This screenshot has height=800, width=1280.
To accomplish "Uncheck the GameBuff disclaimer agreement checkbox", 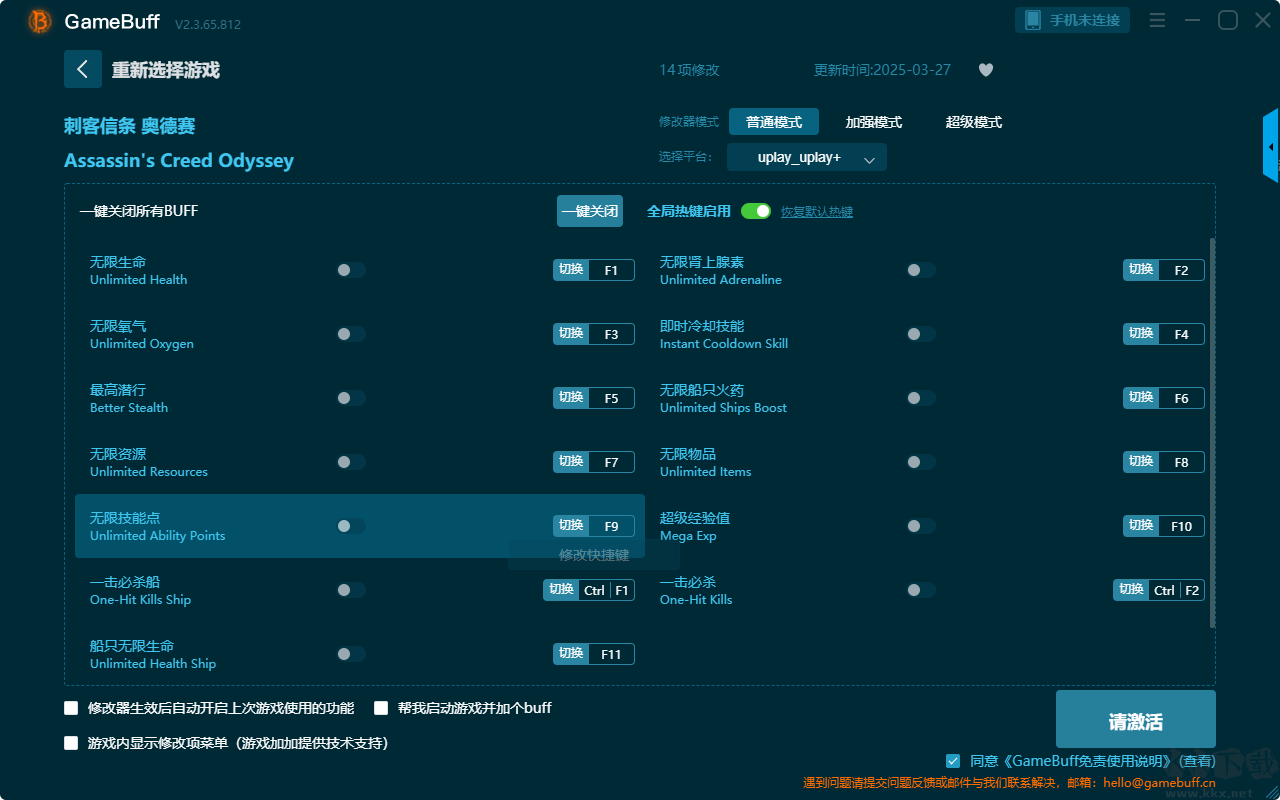I will 953,761.
